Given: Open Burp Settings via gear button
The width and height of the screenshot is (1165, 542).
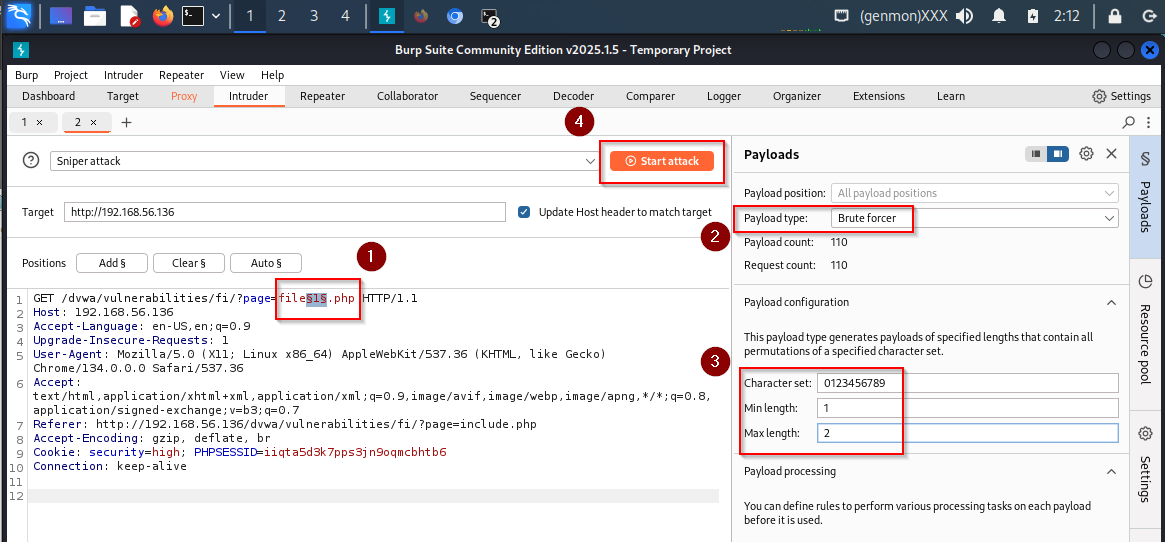Looking at the screenshot, I should pyautogui.click(x=1121, y=96).
